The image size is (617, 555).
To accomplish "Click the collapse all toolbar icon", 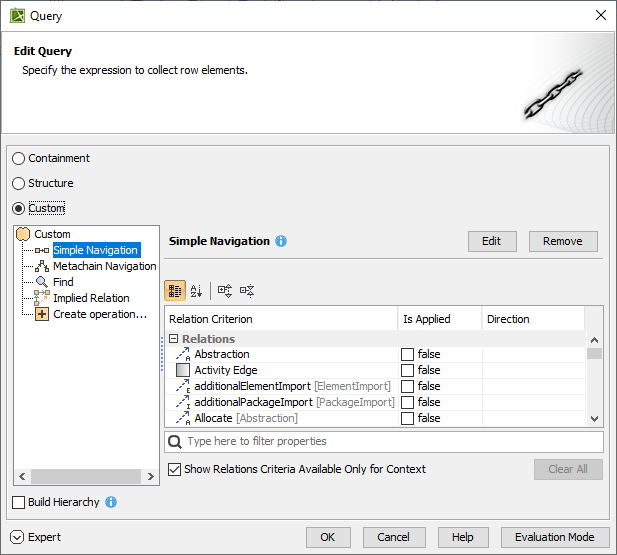I will click(x=247, y=290).
